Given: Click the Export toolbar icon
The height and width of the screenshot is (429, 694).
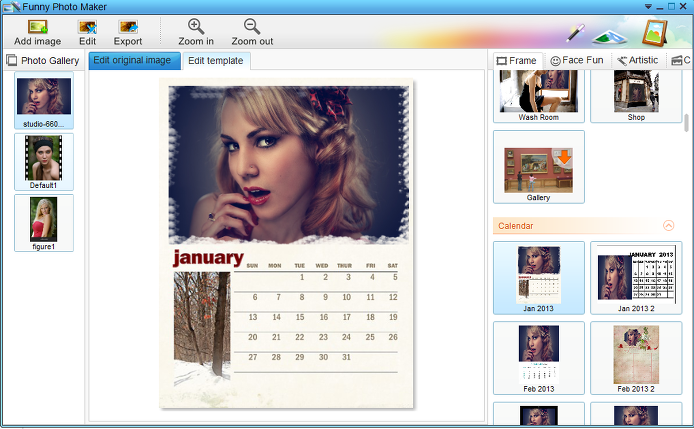Looking at the screenshot, I should pyautogui.click(x=128, y=27).
